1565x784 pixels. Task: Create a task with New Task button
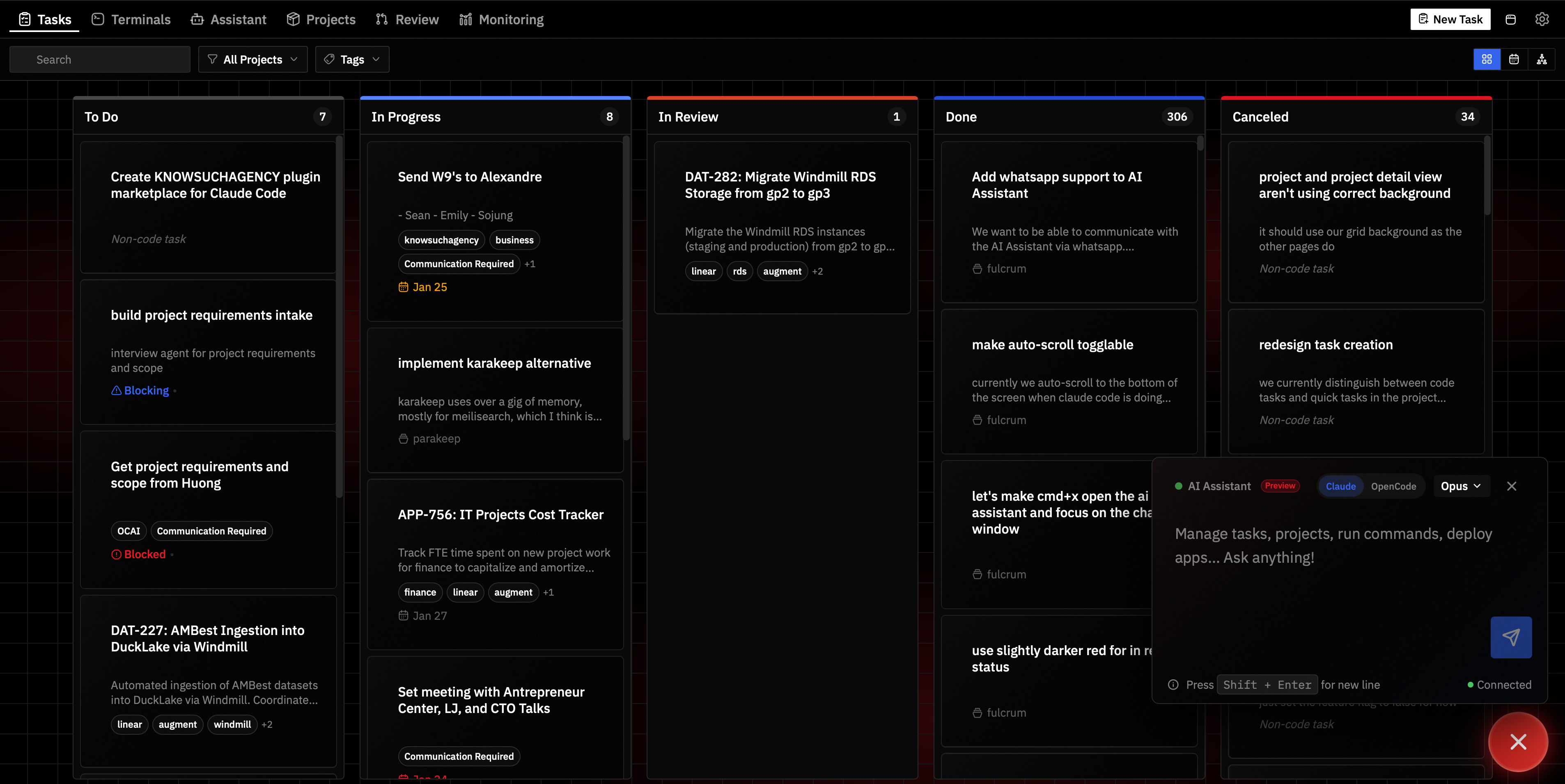(1450, 19)
